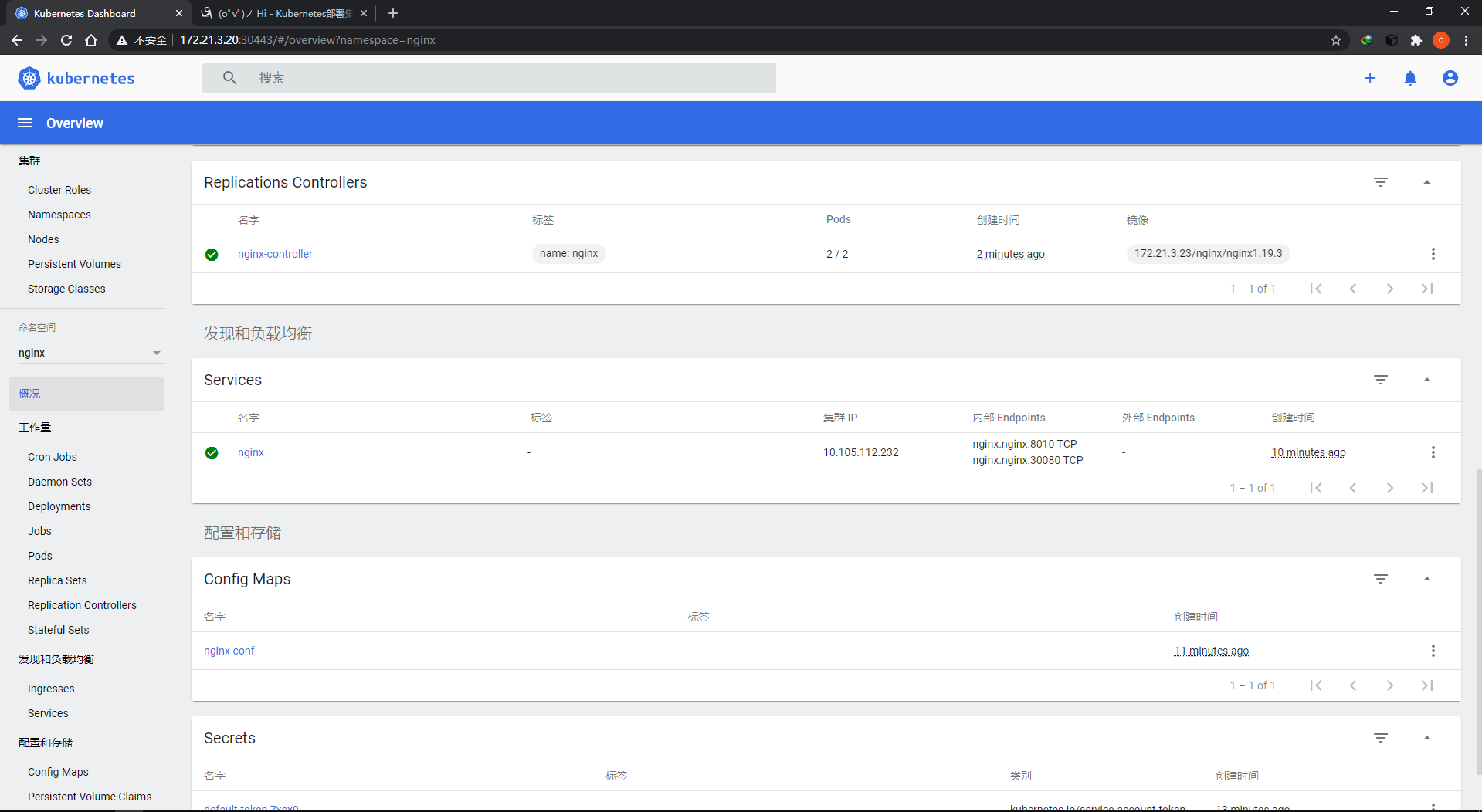Open Pods in sidebar
This screenshot has height=812, width=1482.
(x=40, y=556)
